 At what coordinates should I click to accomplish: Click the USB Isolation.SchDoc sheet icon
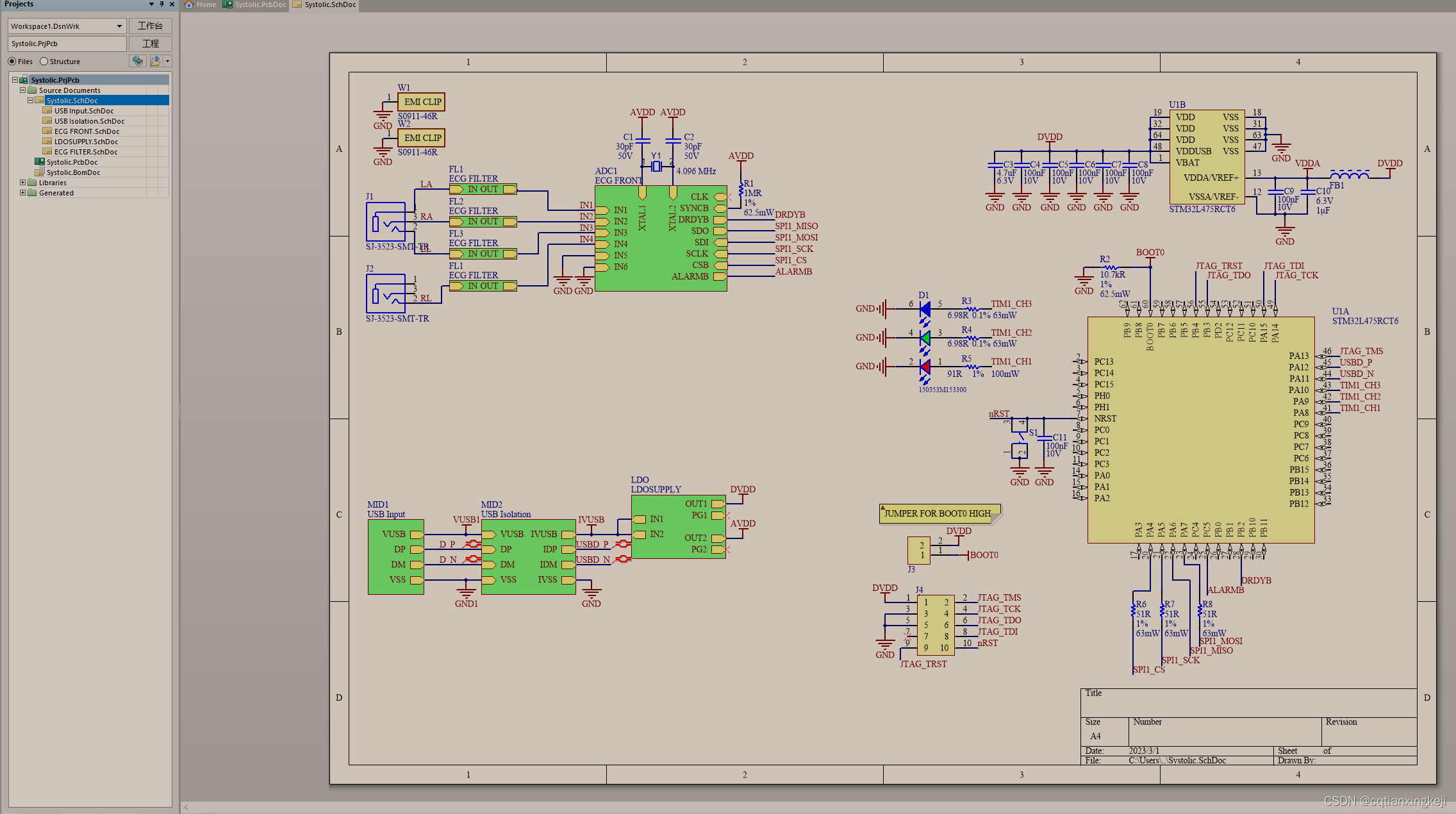47,120
